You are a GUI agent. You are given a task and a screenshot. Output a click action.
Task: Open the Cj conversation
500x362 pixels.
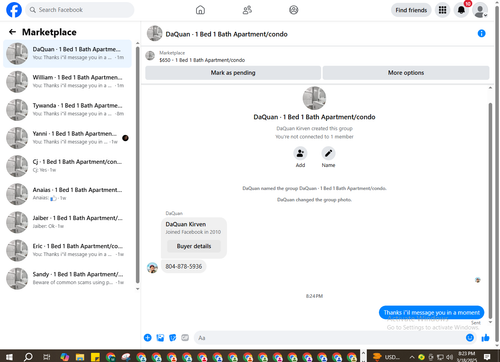67,166
